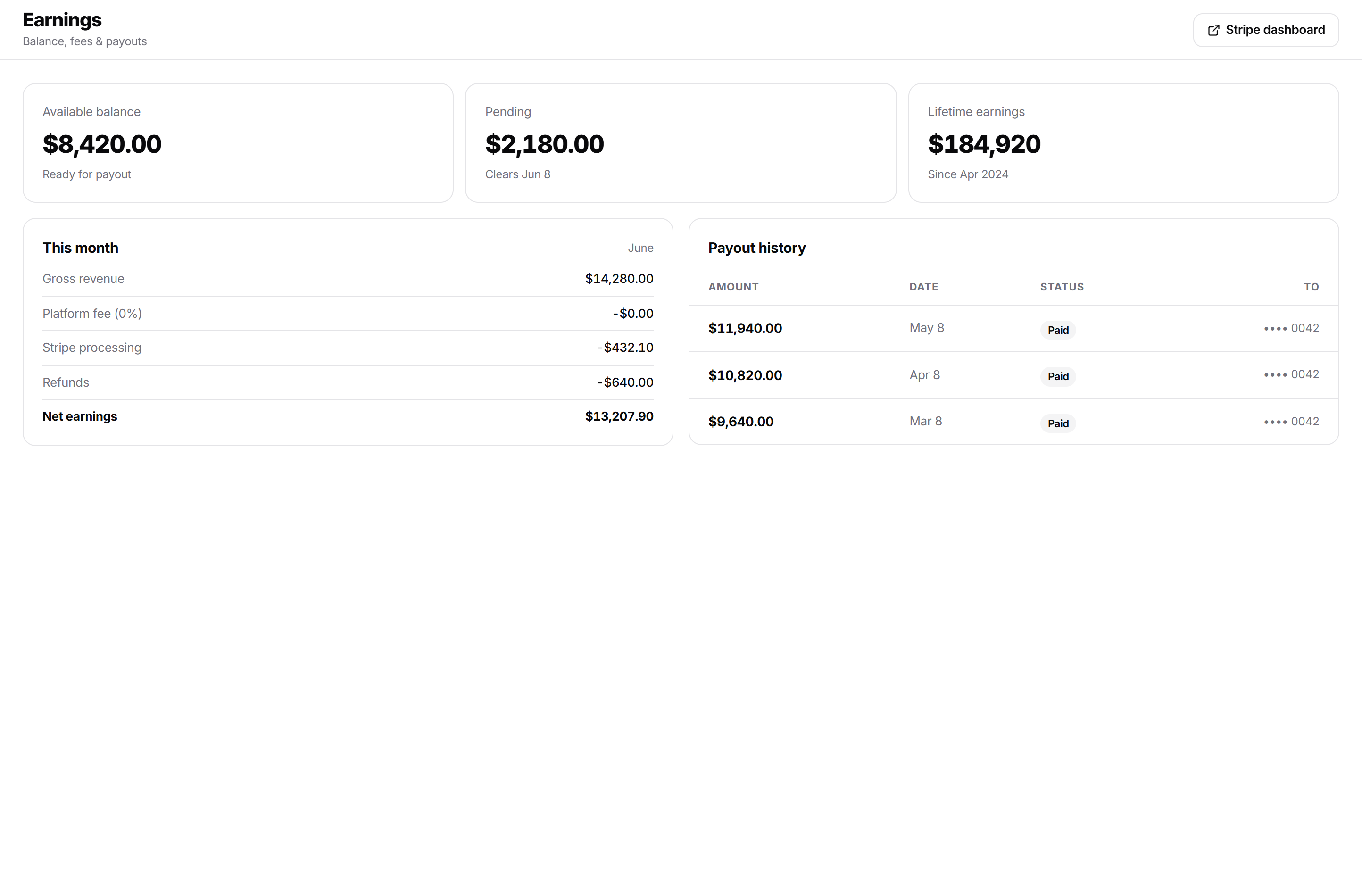Click the Net earnings total row
Viewport: 1362px width, 896px height.
click(348, 416)
